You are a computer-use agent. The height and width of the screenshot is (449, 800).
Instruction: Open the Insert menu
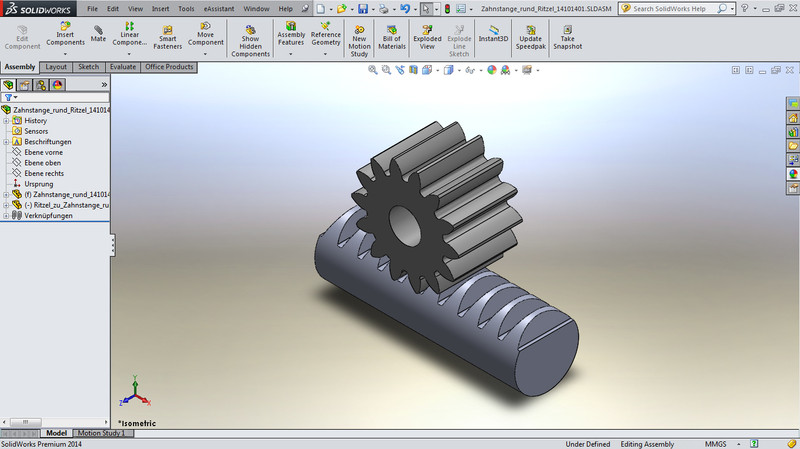point(160,8)
